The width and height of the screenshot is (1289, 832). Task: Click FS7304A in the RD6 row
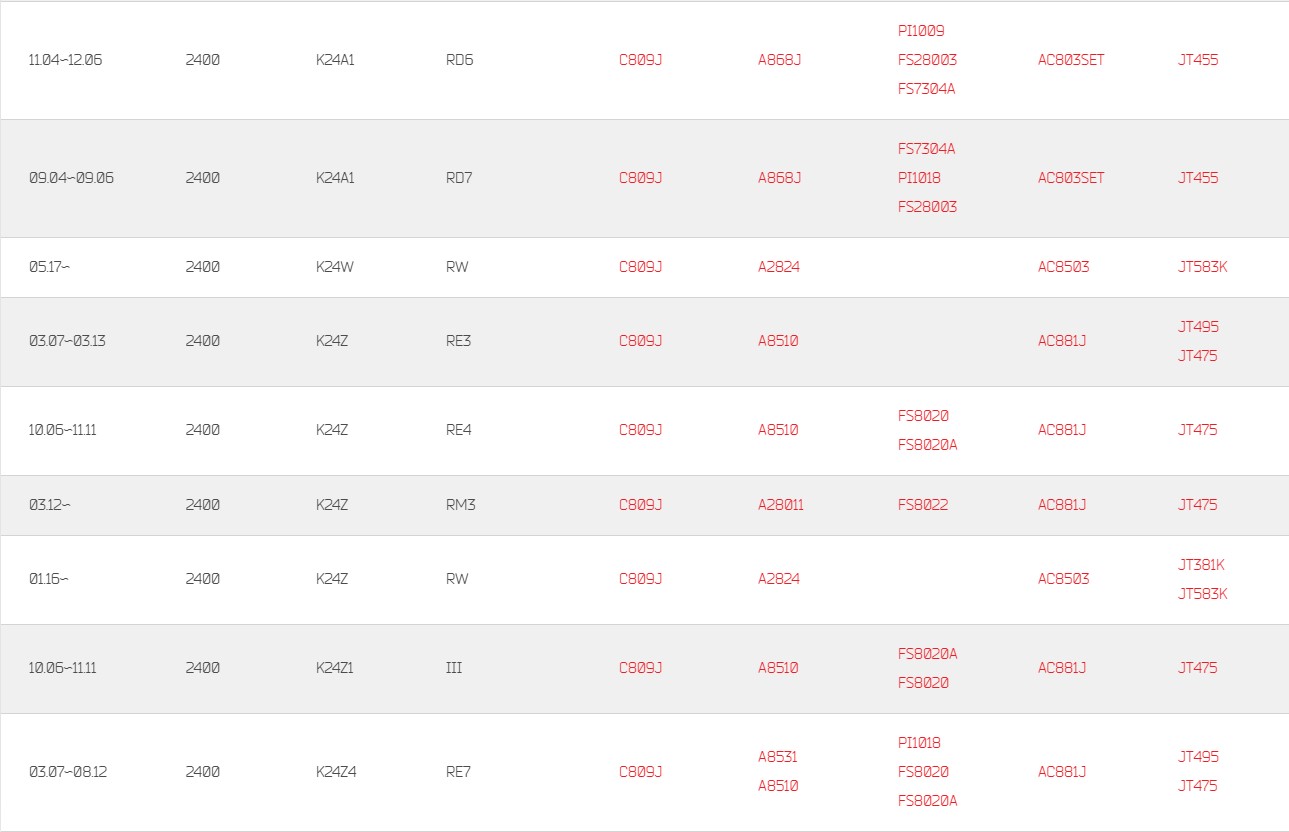click(x=927, y=89)
